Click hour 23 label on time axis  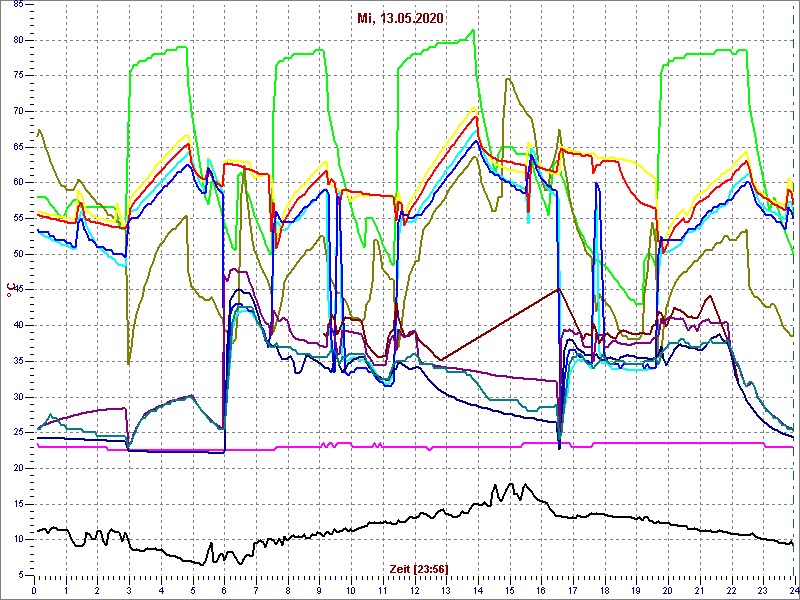tap(762, 589)
